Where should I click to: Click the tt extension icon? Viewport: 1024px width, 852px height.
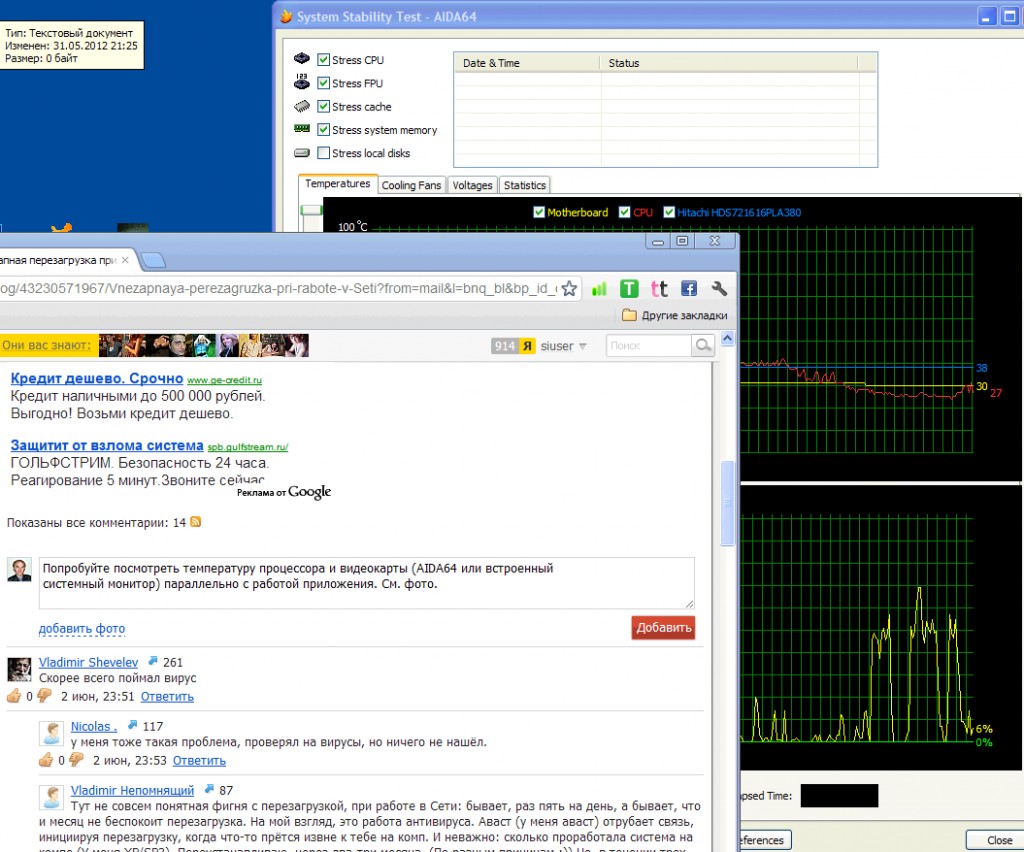coord(659,289)
